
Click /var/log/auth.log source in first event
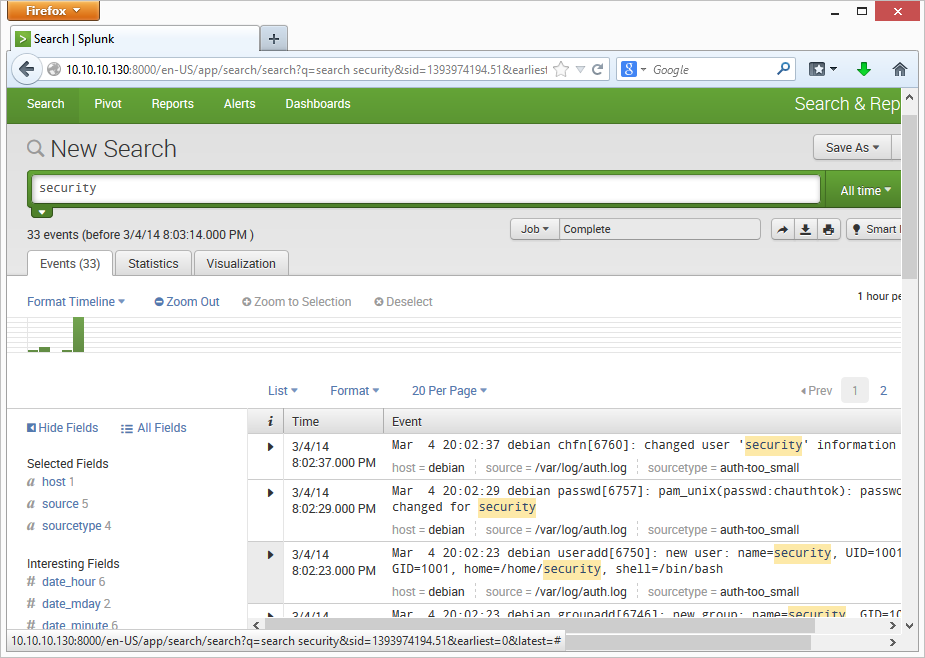[x=580, y=468]
